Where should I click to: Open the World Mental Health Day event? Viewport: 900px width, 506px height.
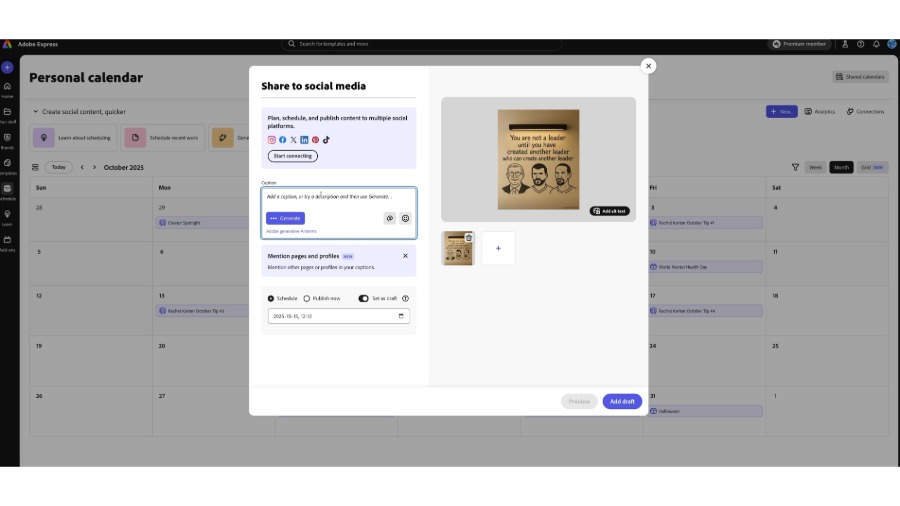[705, 267]
